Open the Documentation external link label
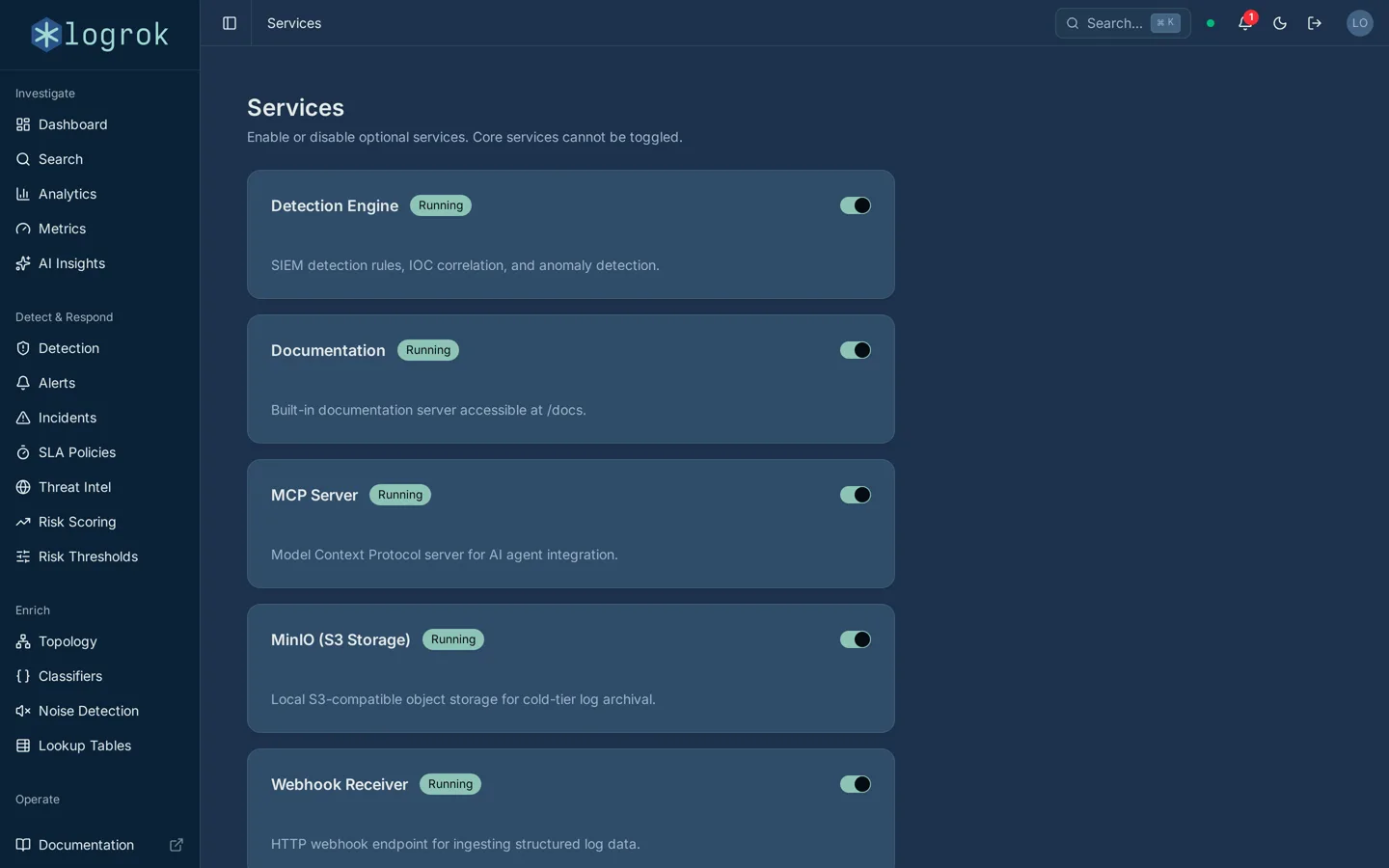 tap(86, 845)
